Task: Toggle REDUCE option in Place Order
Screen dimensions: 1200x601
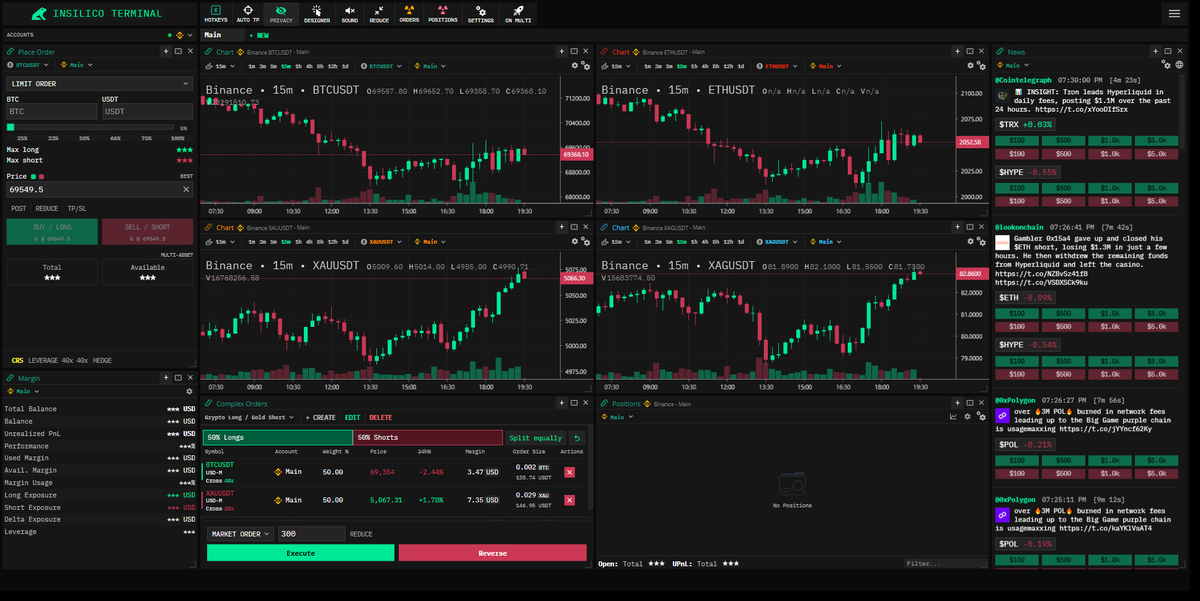Action: [47, 208]
